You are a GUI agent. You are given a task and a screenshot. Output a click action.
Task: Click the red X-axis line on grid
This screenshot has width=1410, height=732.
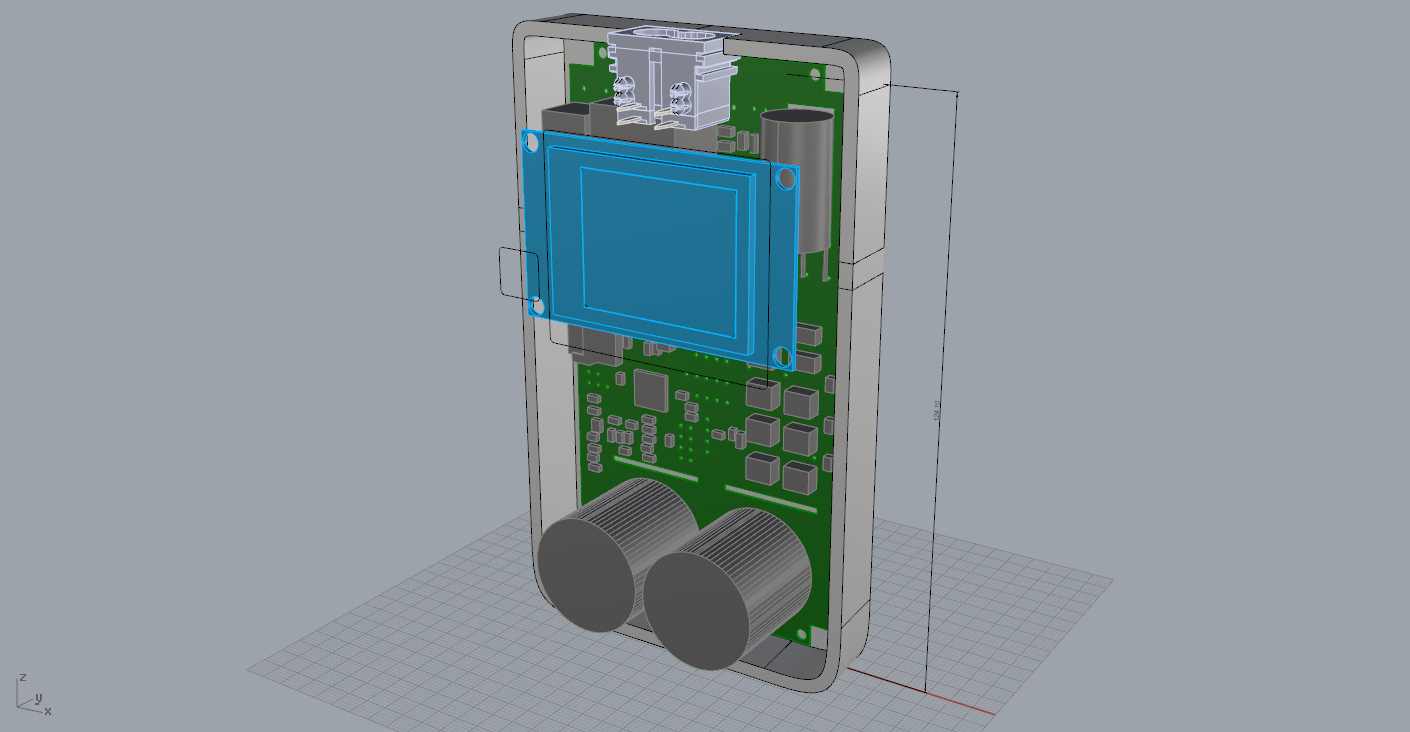pos(930,693)
